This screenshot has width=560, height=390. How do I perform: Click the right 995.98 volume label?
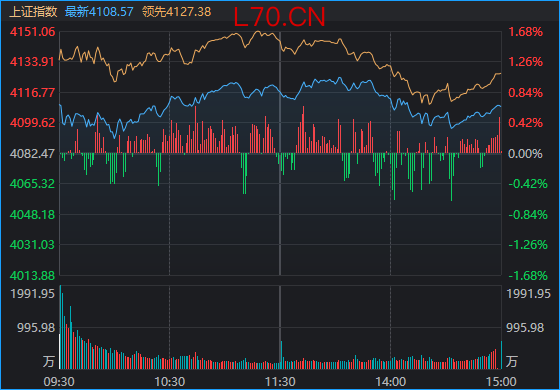(x=525, y=328)
